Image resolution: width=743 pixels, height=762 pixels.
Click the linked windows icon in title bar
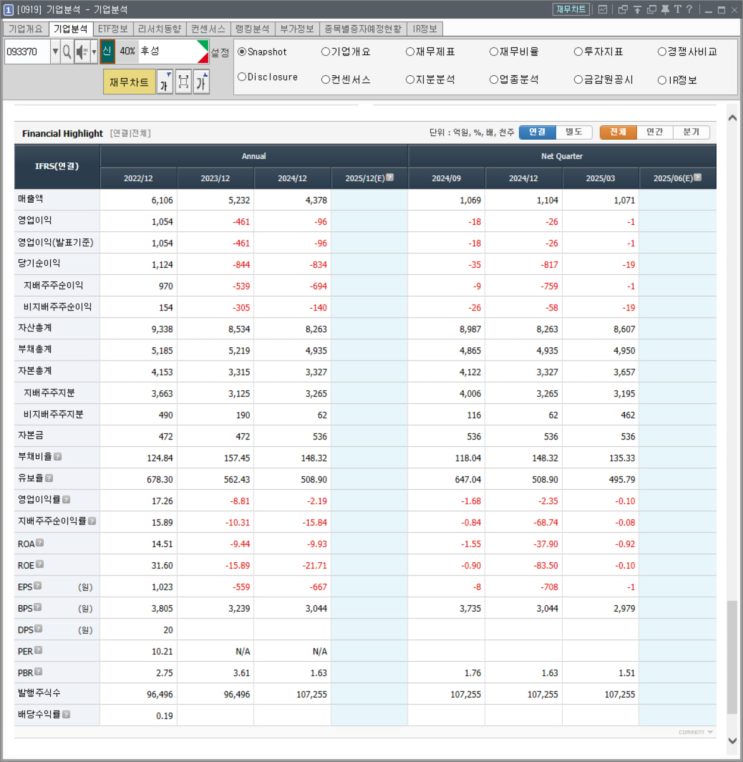(622, 9)
